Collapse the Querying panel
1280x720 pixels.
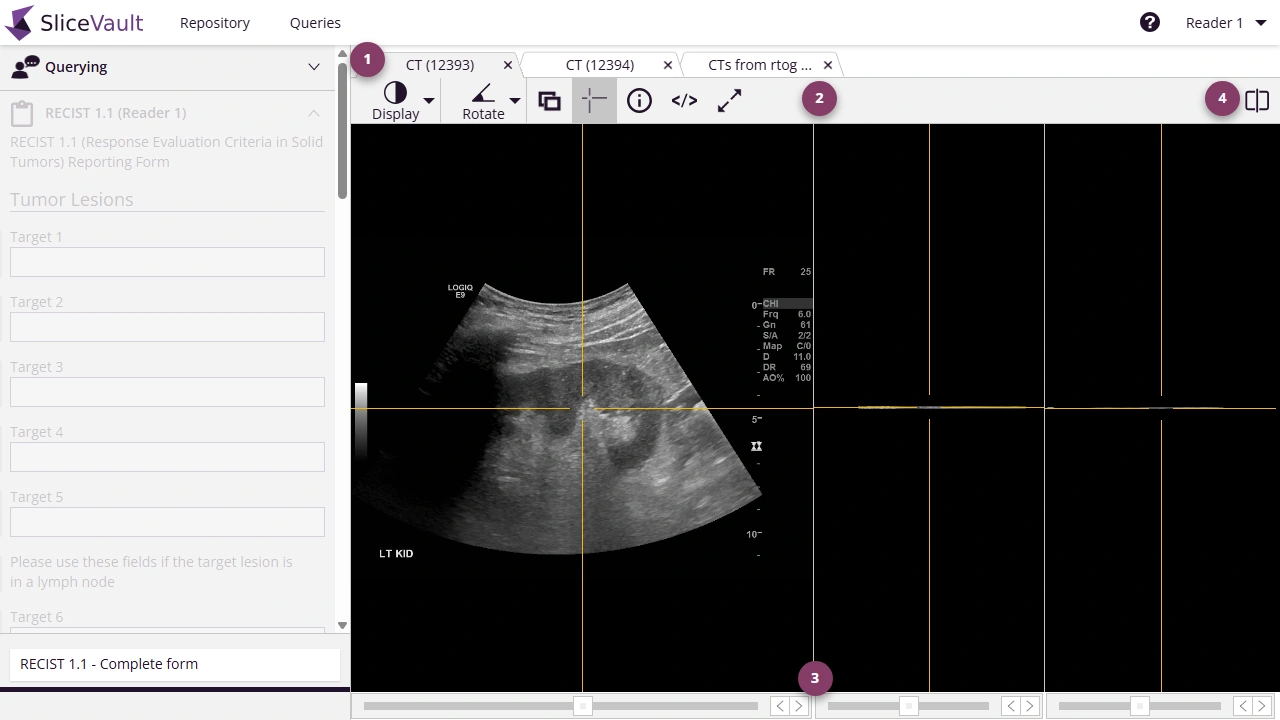(313, 67)
